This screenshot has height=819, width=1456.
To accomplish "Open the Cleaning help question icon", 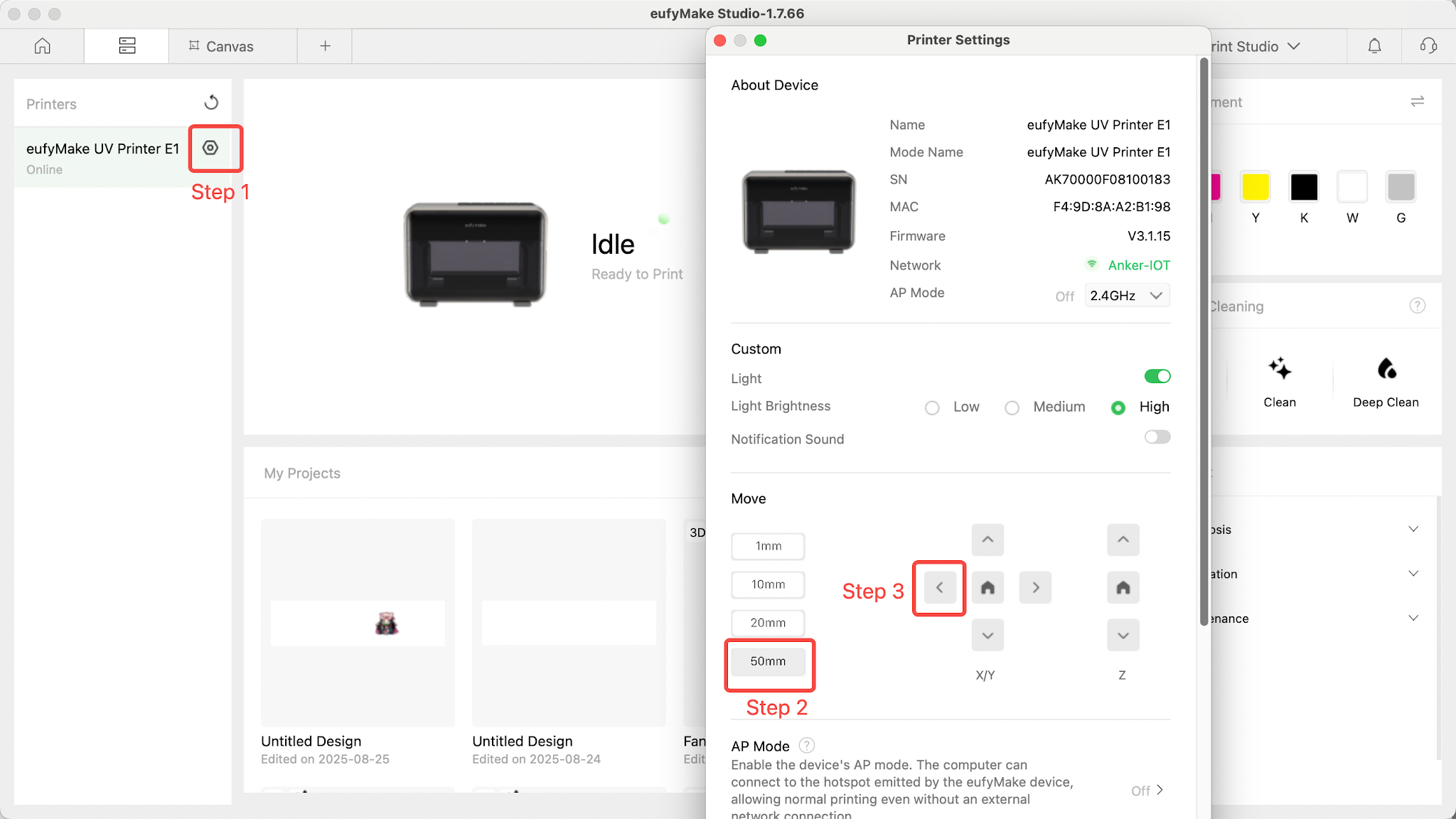I will (1417, 306).
